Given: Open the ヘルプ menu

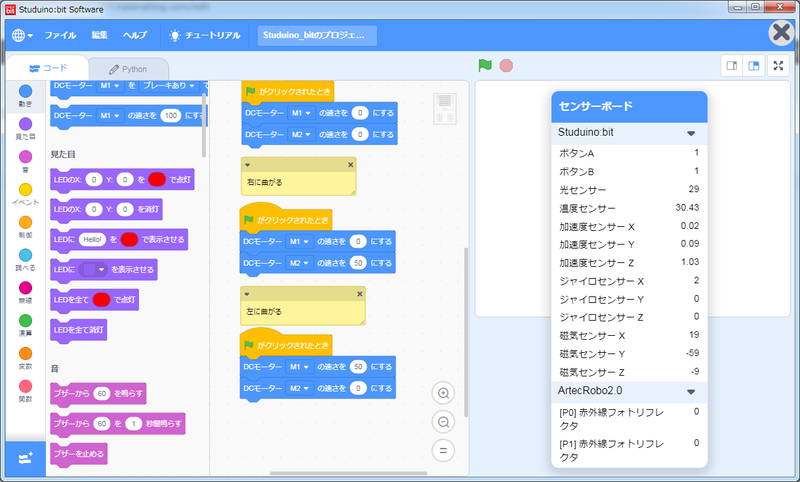Looking at the screenshot, I should coord(135,35).
